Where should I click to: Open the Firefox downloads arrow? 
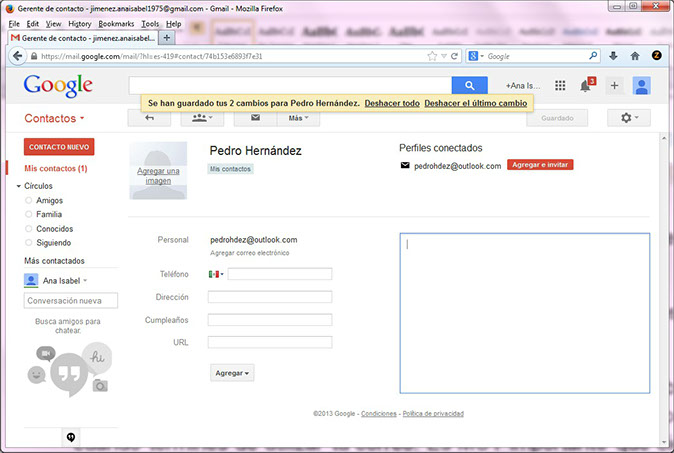click(x=613, y=56)
